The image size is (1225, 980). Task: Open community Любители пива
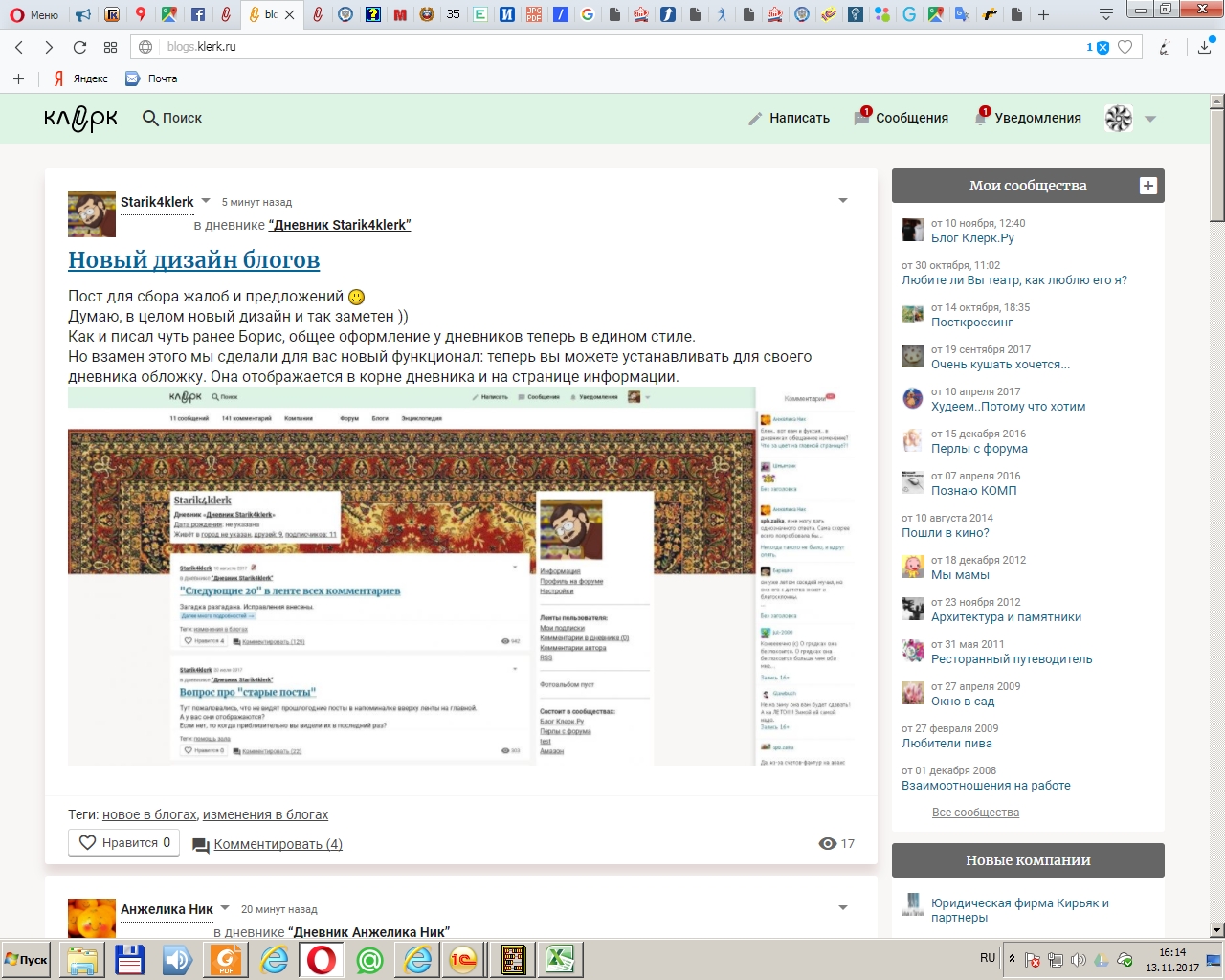947,744
